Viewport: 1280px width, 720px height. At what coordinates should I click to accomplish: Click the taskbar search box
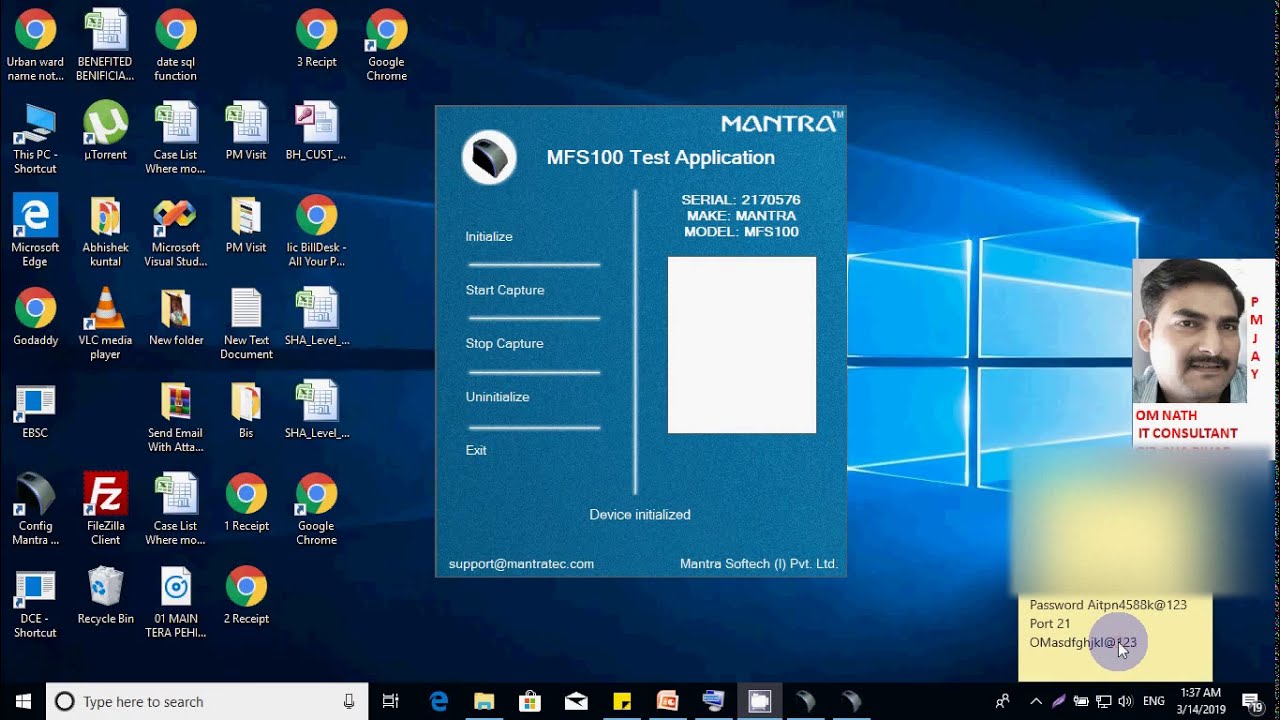207,701
